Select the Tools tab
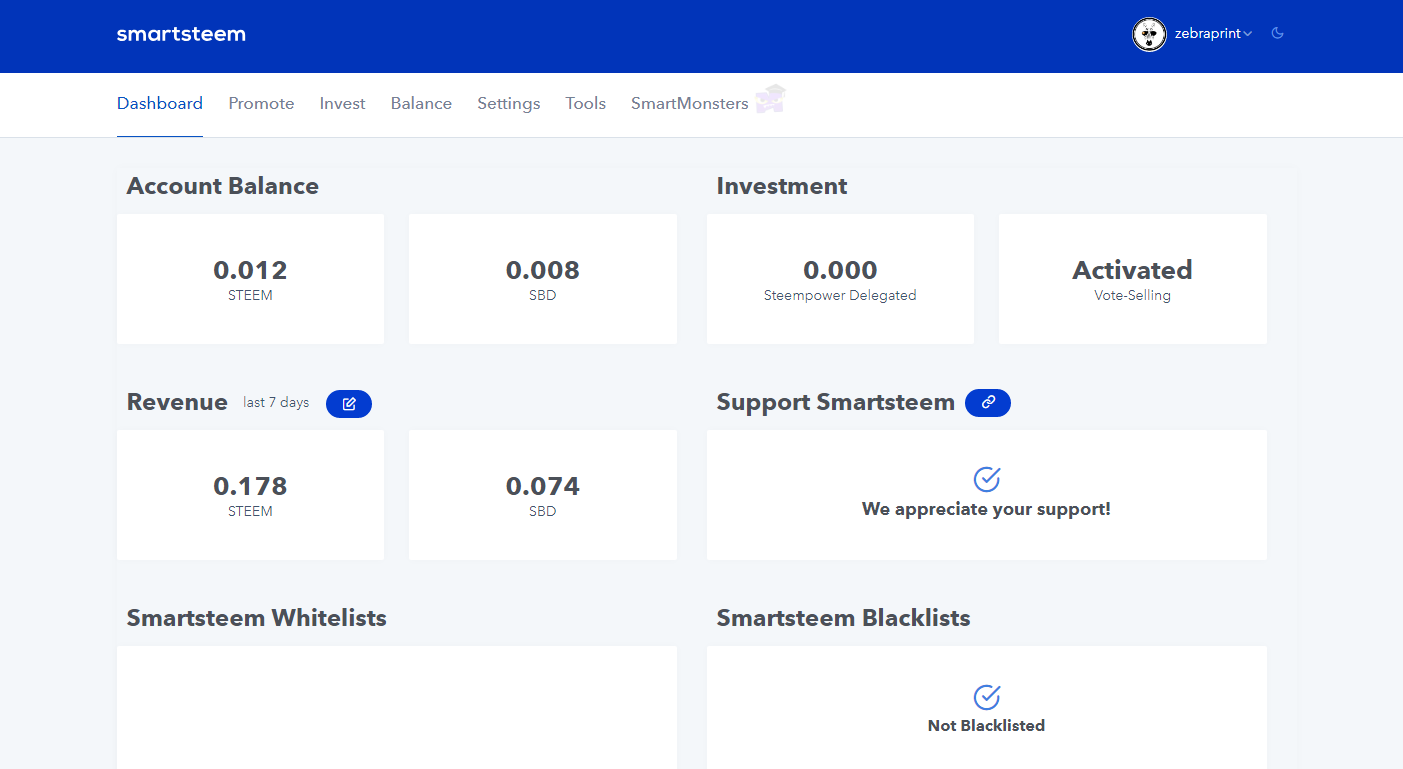Image resolution: width=1403 pixels, height=769 pixels. [x=585, y=104]
